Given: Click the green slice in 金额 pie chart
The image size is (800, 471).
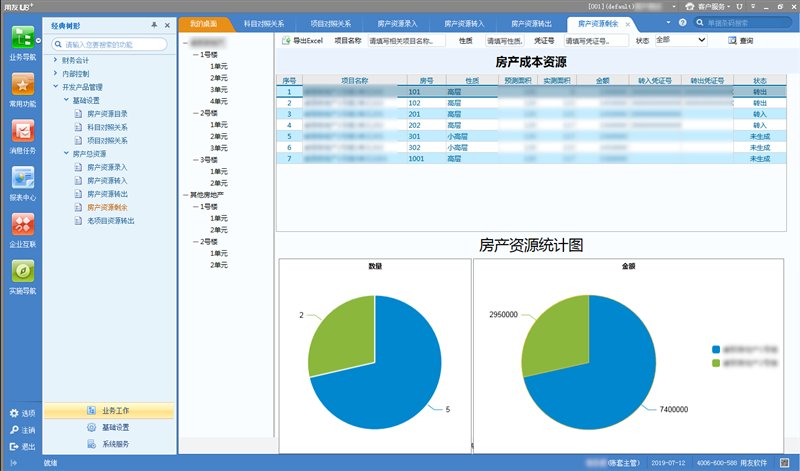Looking at the screenshot, I should click(x=559, y=334).
